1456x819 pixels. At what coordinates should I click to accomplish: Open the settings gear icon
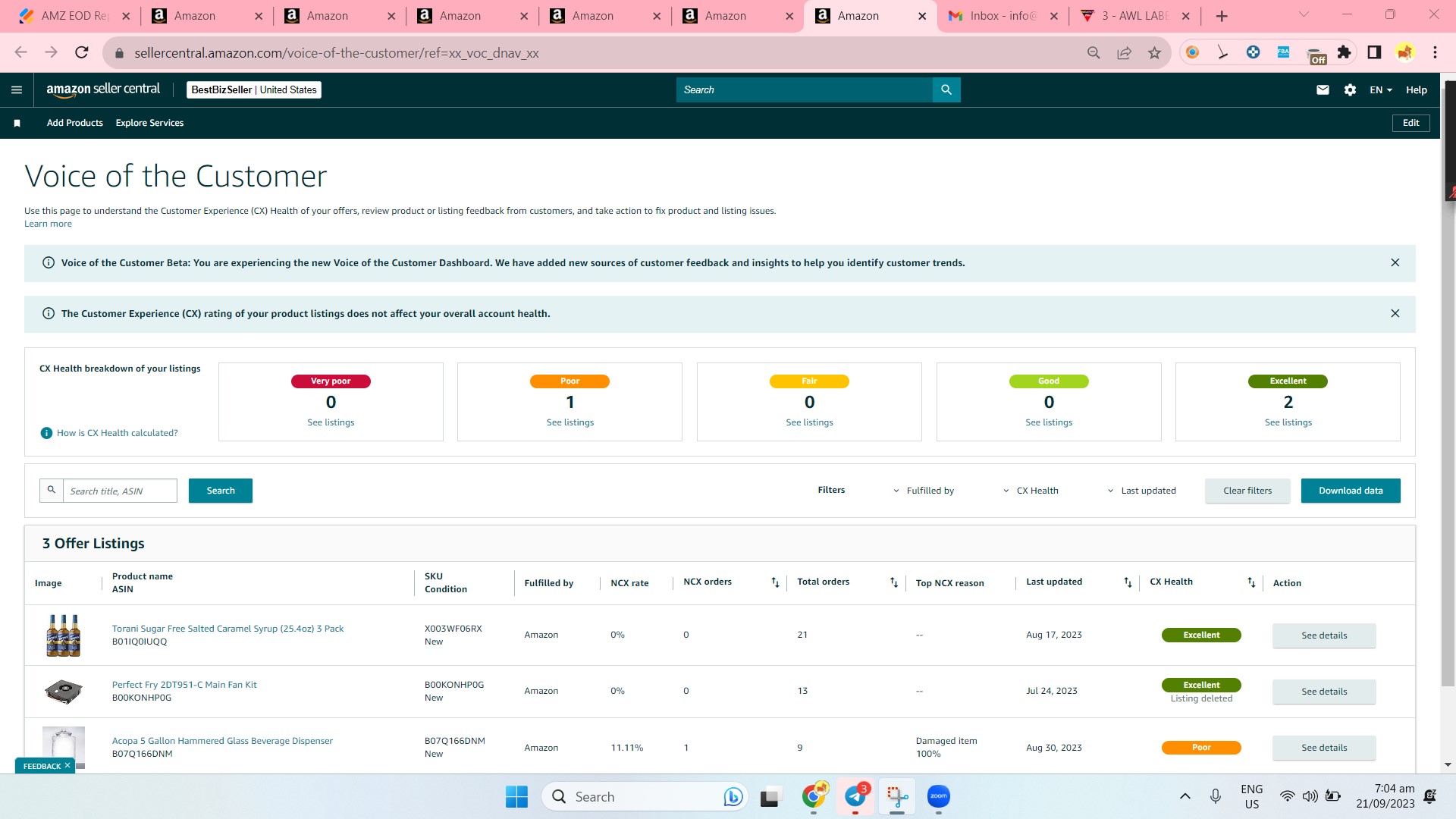[1350, 89]
